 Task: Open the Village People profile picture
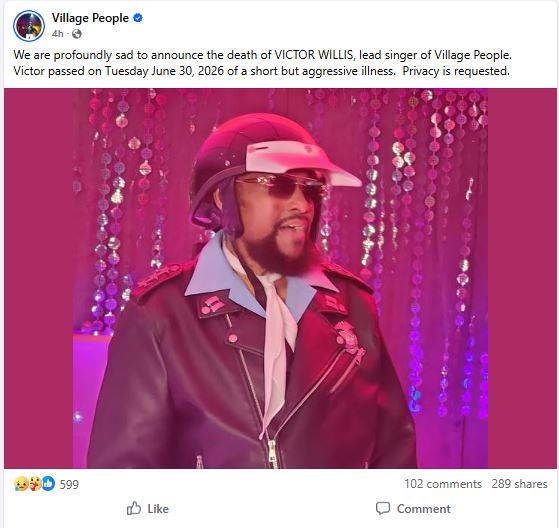[x=29, y=26]
